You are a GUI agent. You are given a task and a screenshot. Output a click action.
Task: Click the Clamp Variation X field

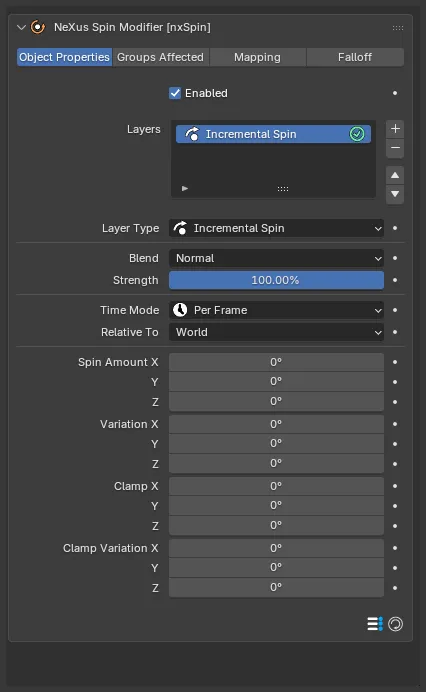tap(276, 548)
